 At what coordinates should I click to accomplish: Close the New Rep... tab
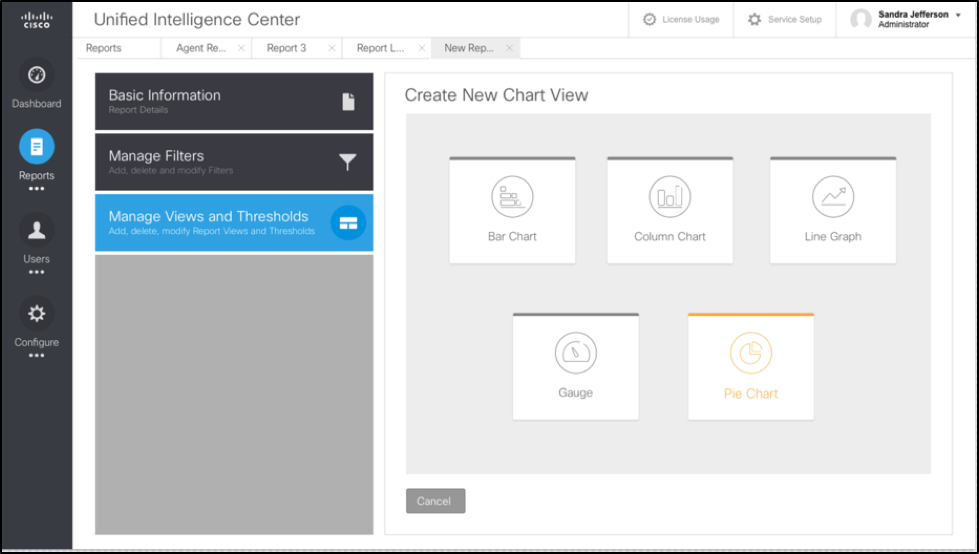click(509, 48)
